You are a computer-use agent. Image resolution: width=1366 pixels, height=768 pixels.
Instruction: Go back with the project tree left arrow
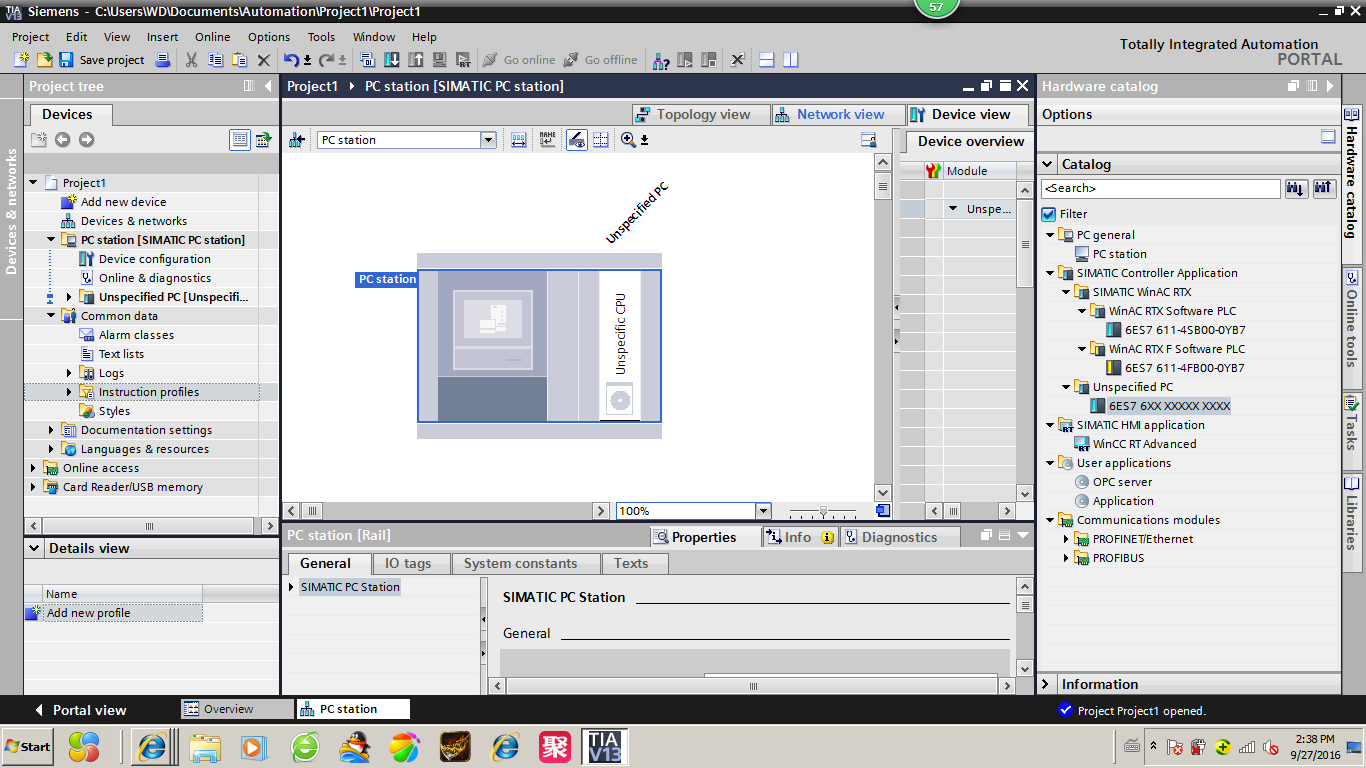[x=62, y=140]
